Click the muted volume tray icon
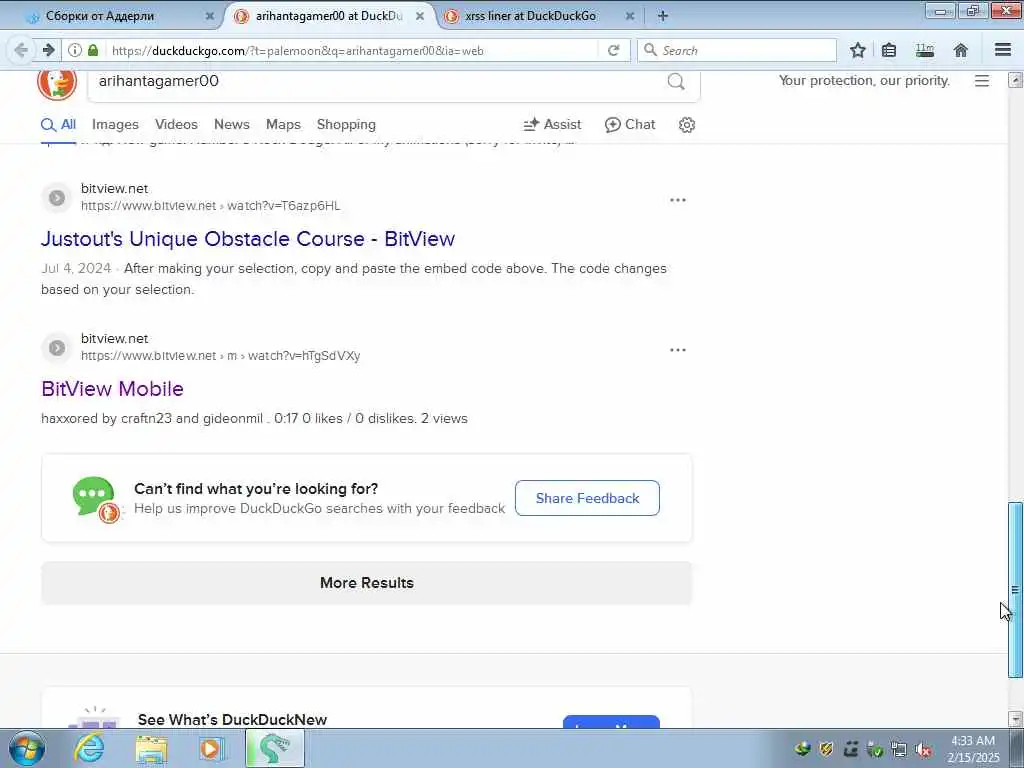The height and width of the screenshot is (768, 1024). [x=923, y=750]
